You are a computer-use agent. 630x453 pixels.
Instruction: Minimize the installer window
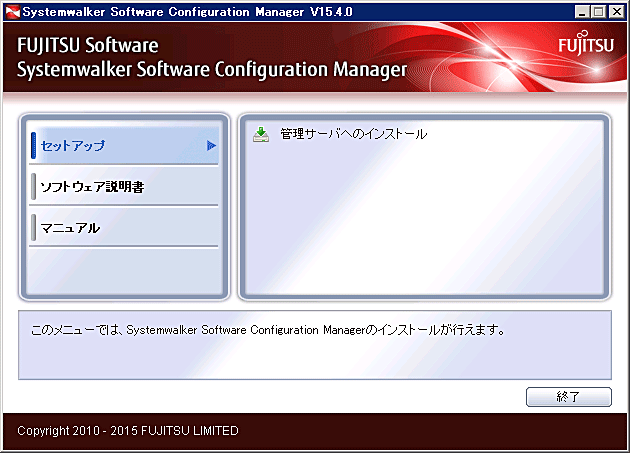click(x=582, y=12)
